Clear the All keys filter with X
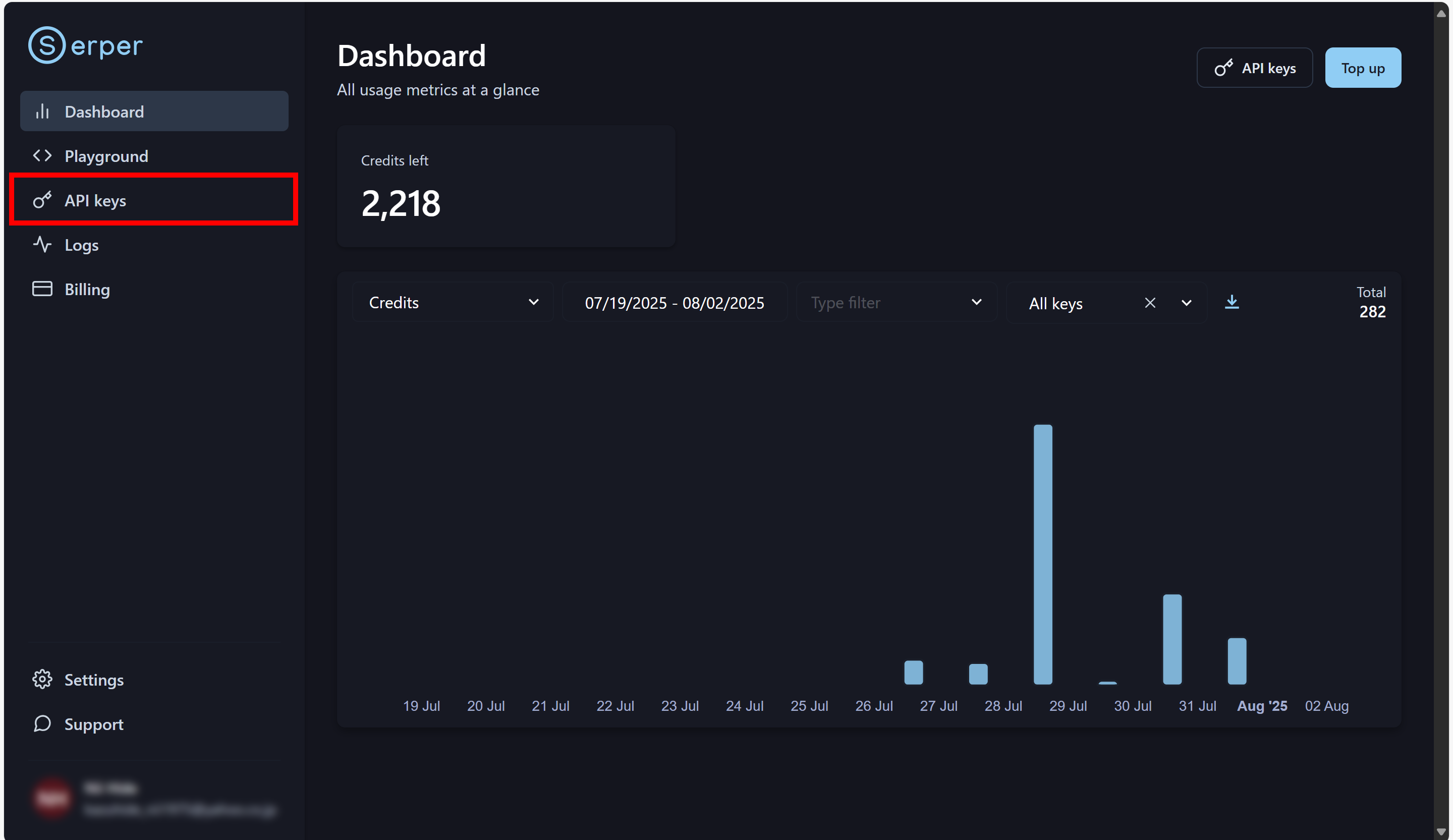The height and width of the screenshot is (840, 1453). 1150,303
